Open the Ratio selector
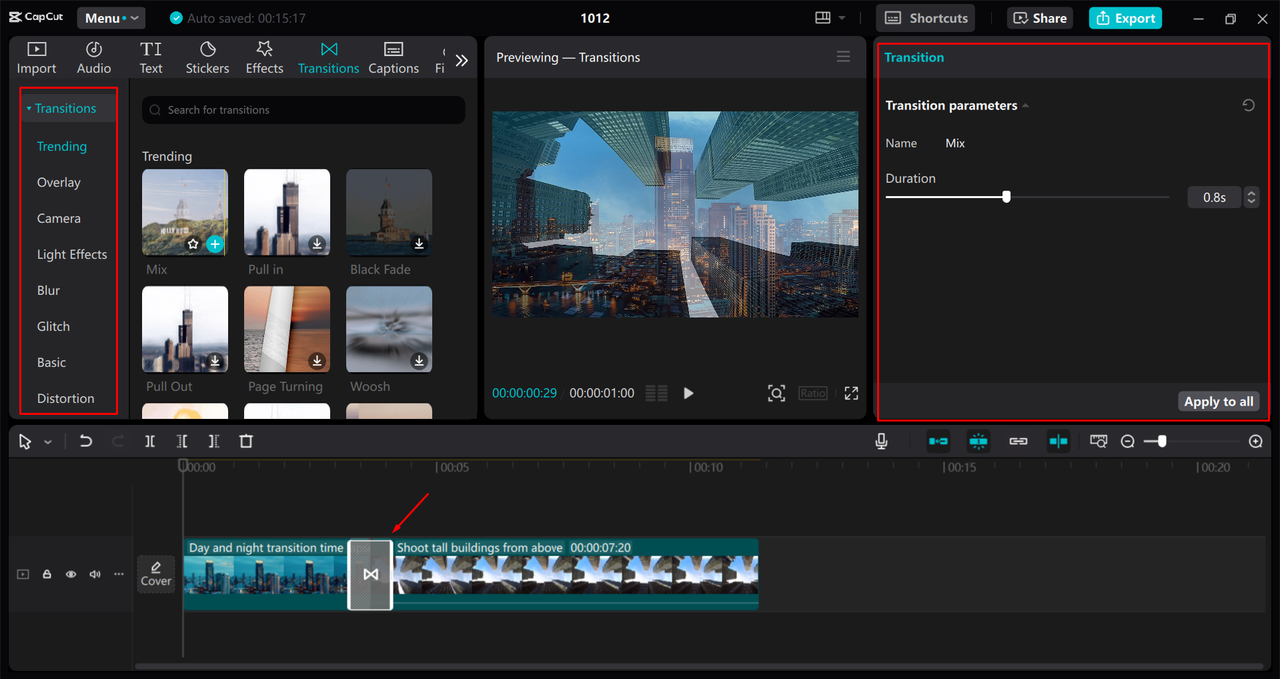1280x679 pixels. click(x=813, y=393)
